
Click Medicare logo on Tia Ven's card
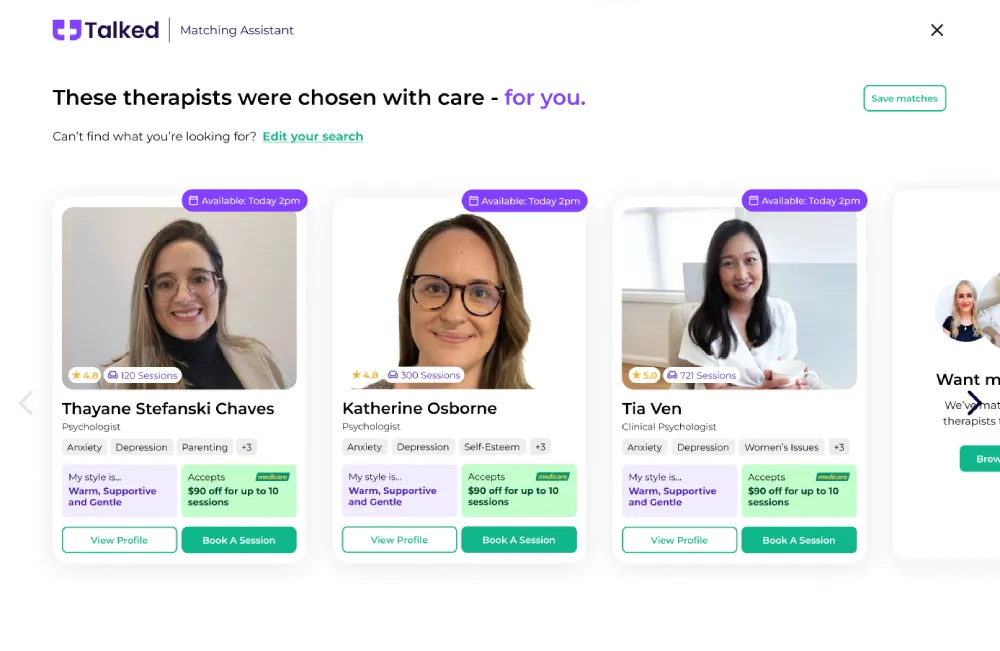pyautogui.click(x=832, y=477)
